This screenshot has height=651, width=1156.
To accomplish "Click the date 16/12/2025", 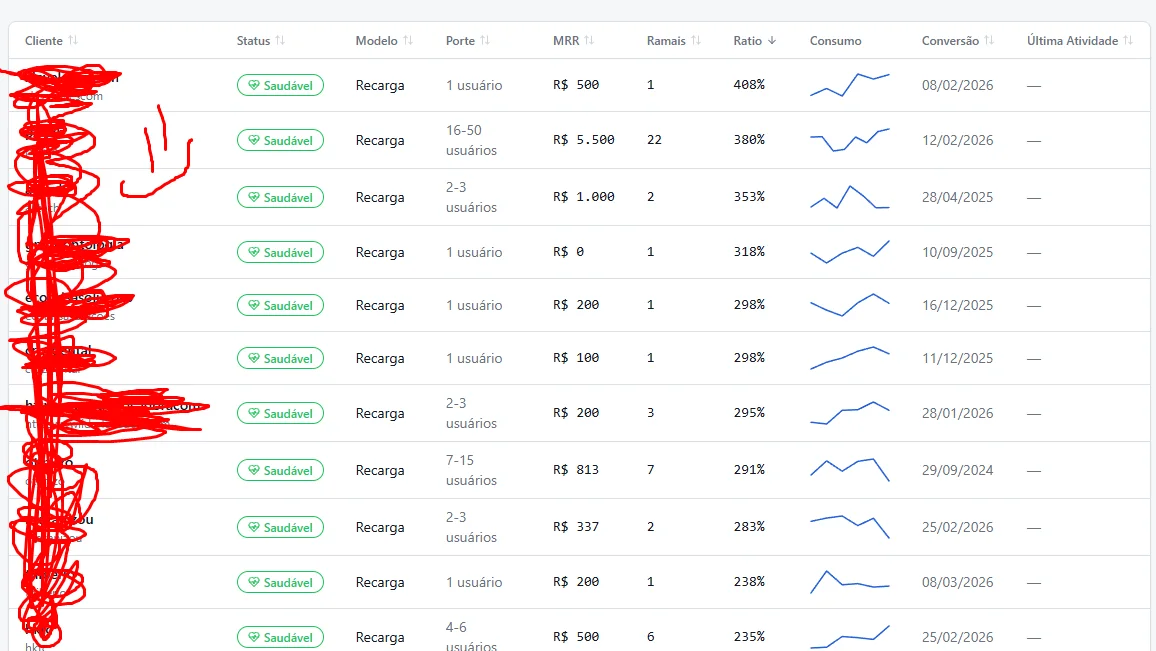I will point(957,304).
